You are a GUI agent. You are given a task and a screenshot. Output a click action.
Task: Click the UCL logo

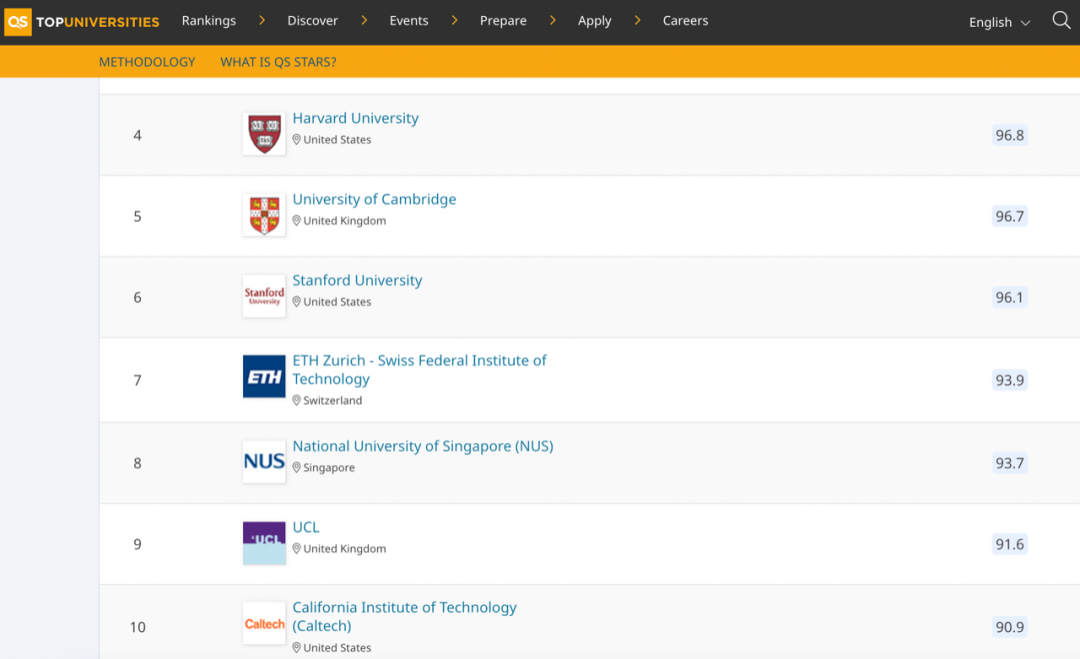264,543
